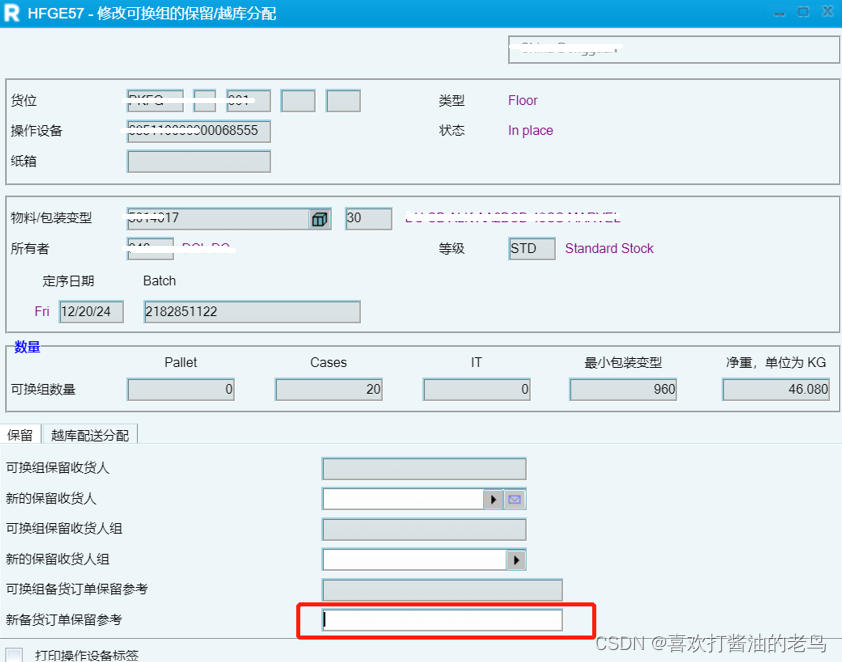Click inside the 纸箱 input field
The height and width of the screenshot is (662, 842).
click(197, 161)
